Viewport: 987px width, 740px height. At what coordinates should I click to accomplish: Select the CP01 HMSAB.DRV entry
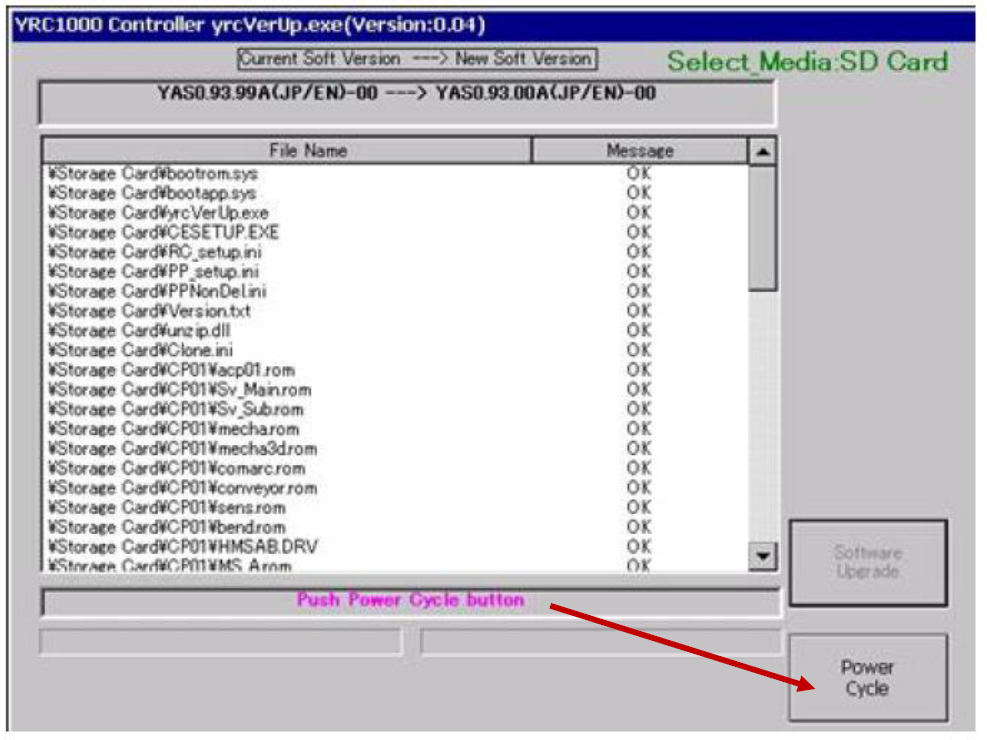pyautogui.click(x=183, y=547)
